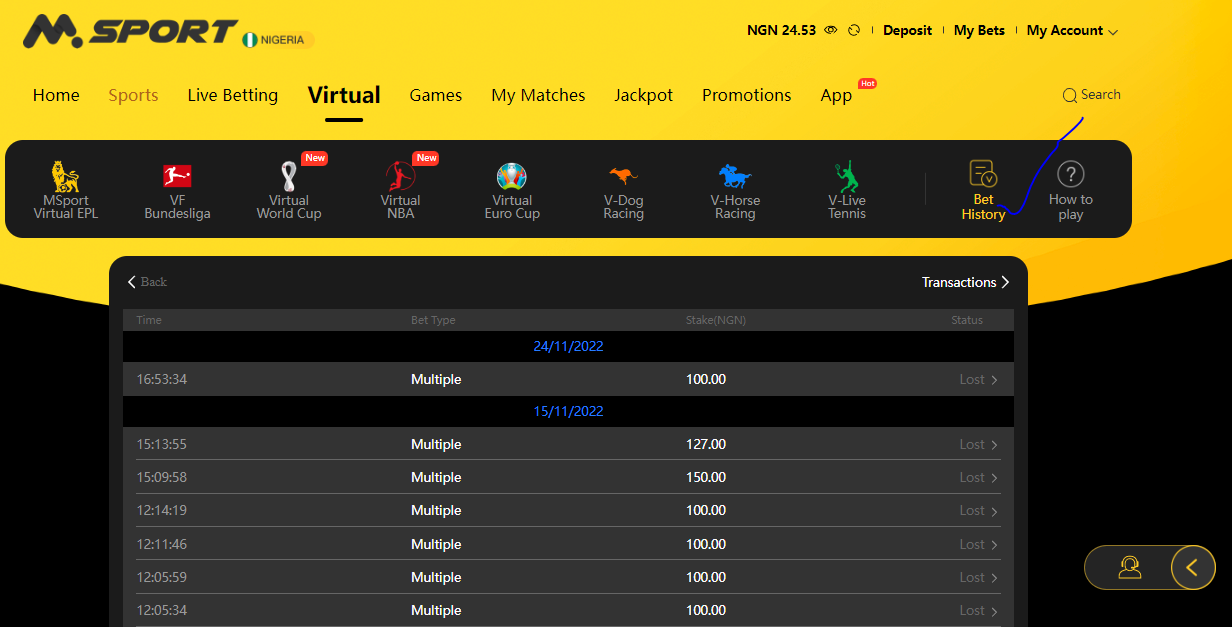Toggle balance visibility with the eye icon

[x=830, y=30]
